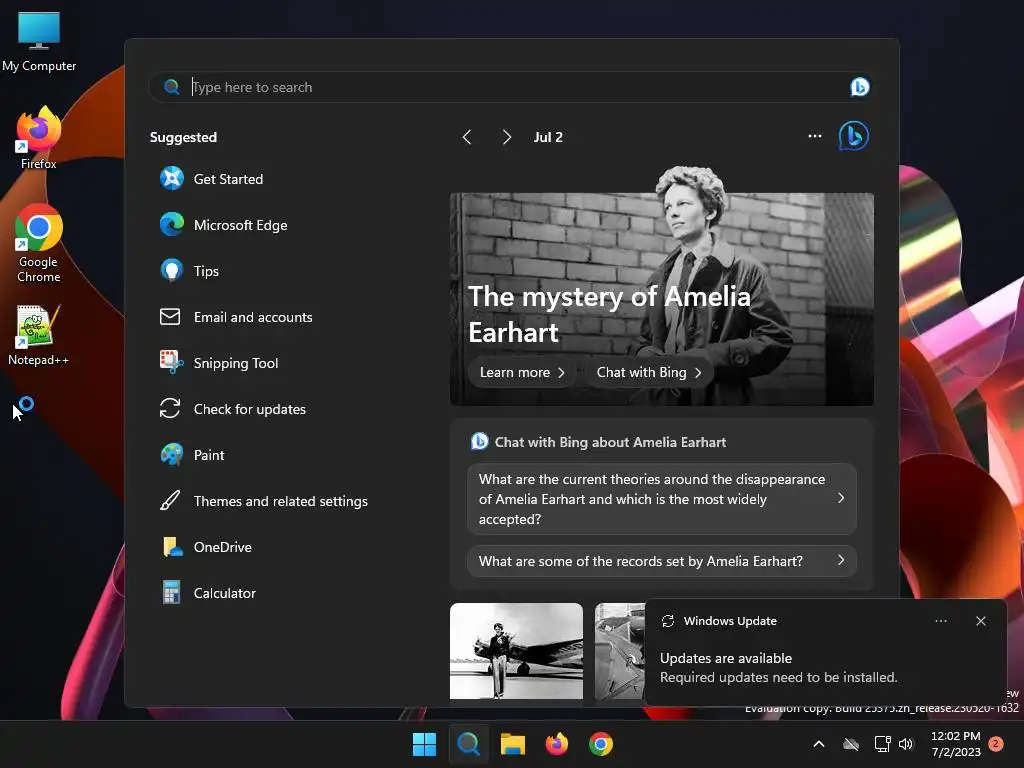The image size is (1024, 768).
Task: Click Required updates need to be installed text
Action: coord(778,677)
